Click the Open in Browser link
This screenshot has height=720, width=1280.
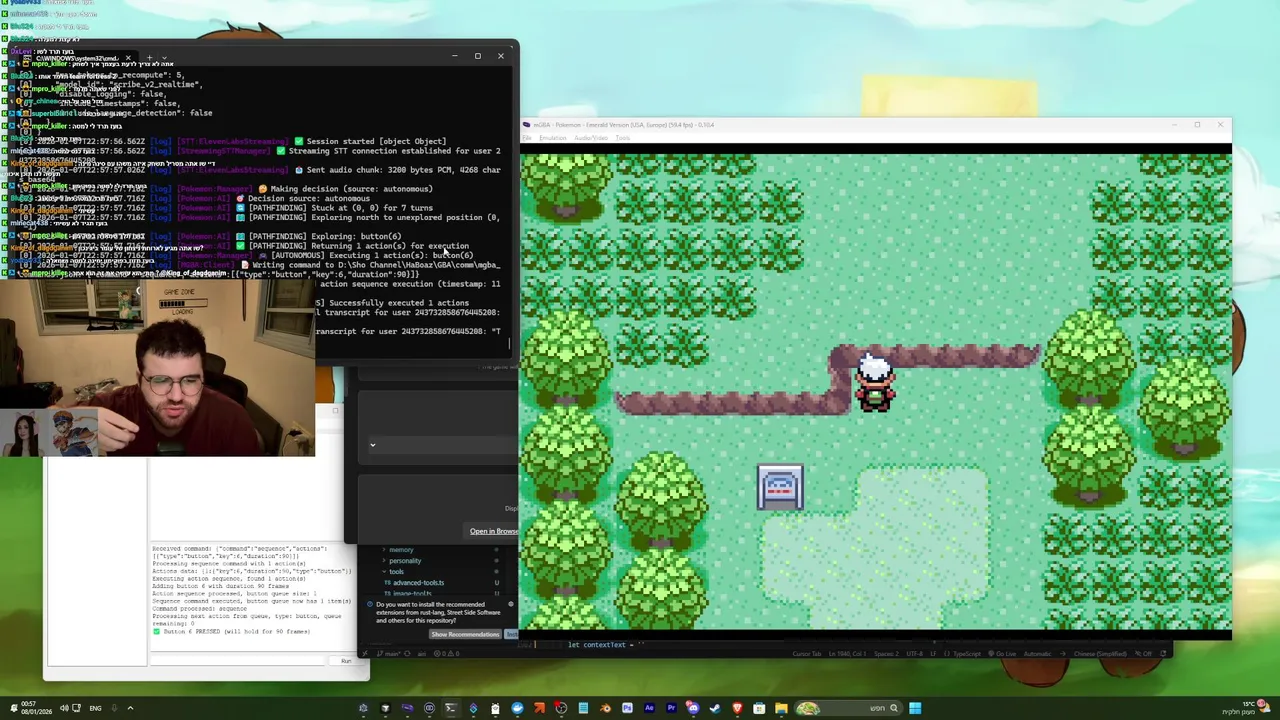coord(494,531)
